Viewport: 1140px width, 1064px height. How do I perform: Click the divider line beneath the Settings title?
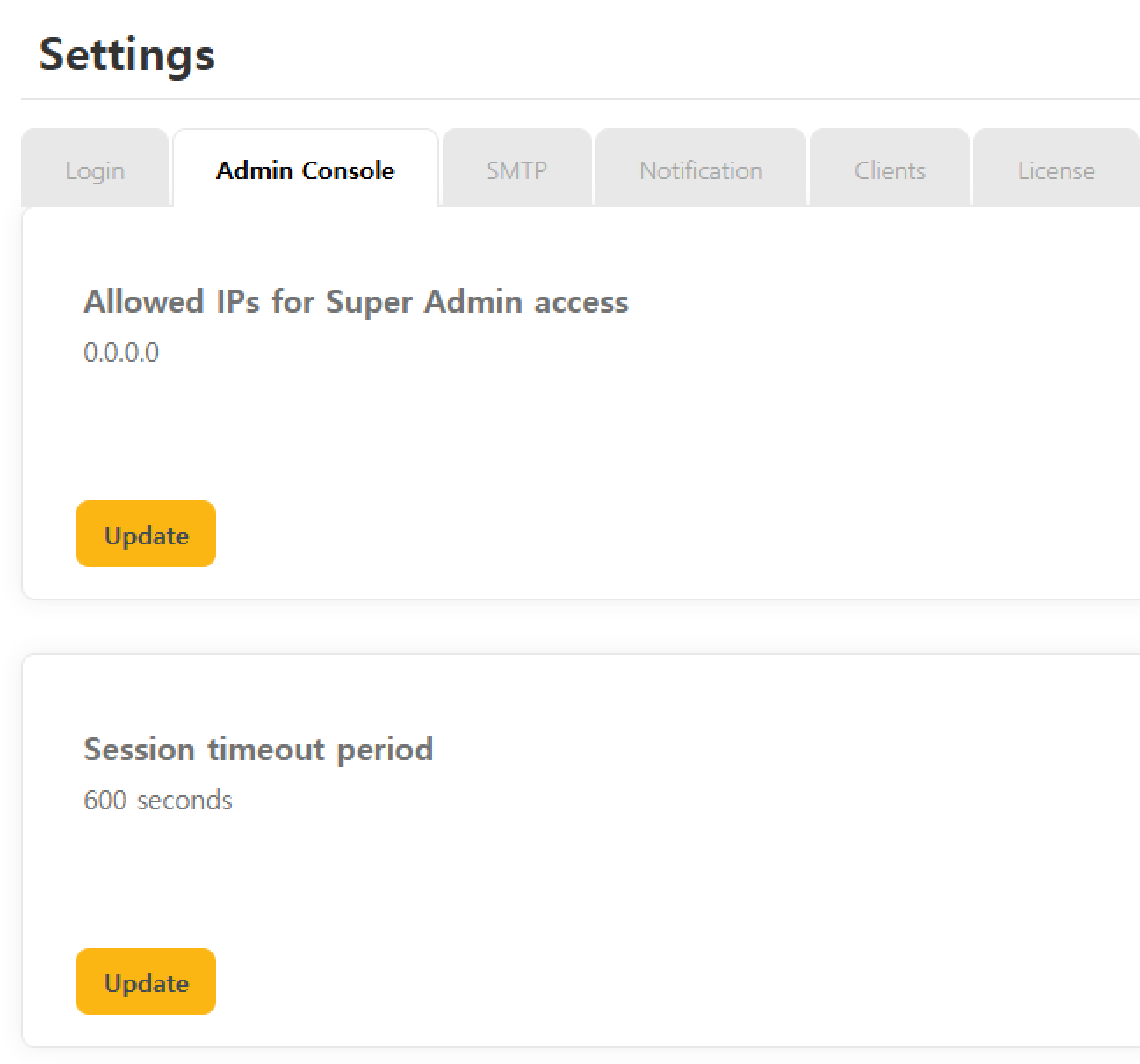580,99
